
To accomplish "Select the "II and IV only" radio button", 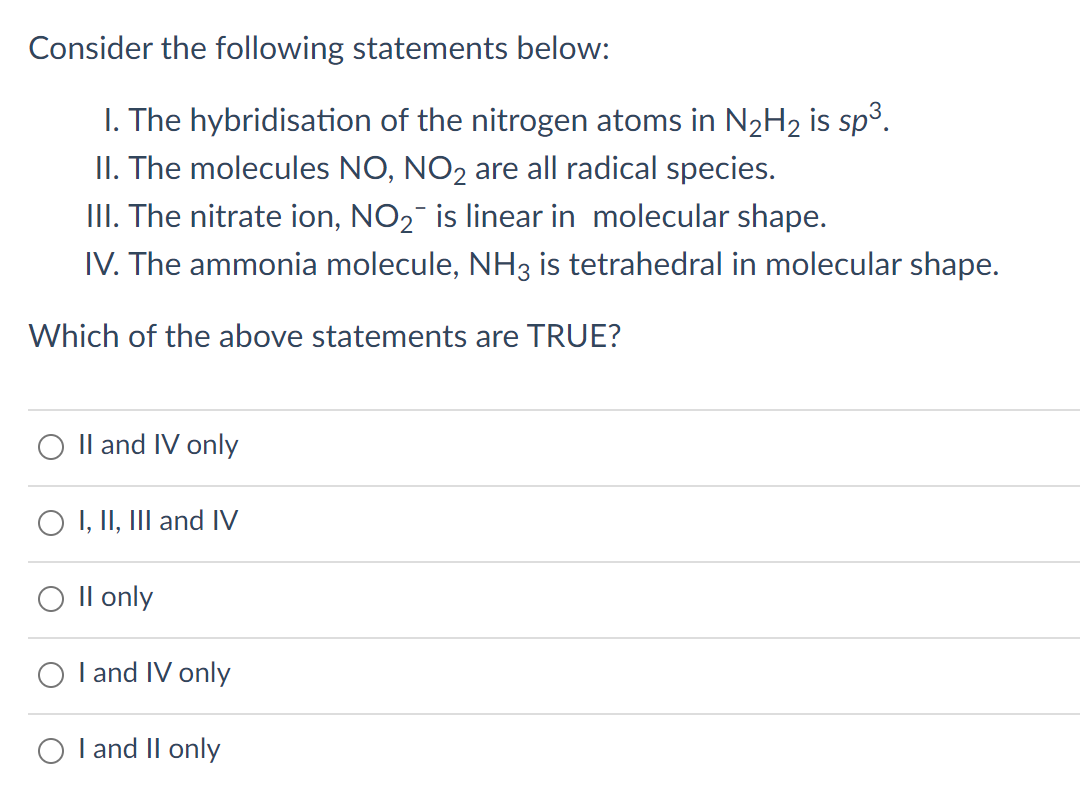I will point(51,446).
